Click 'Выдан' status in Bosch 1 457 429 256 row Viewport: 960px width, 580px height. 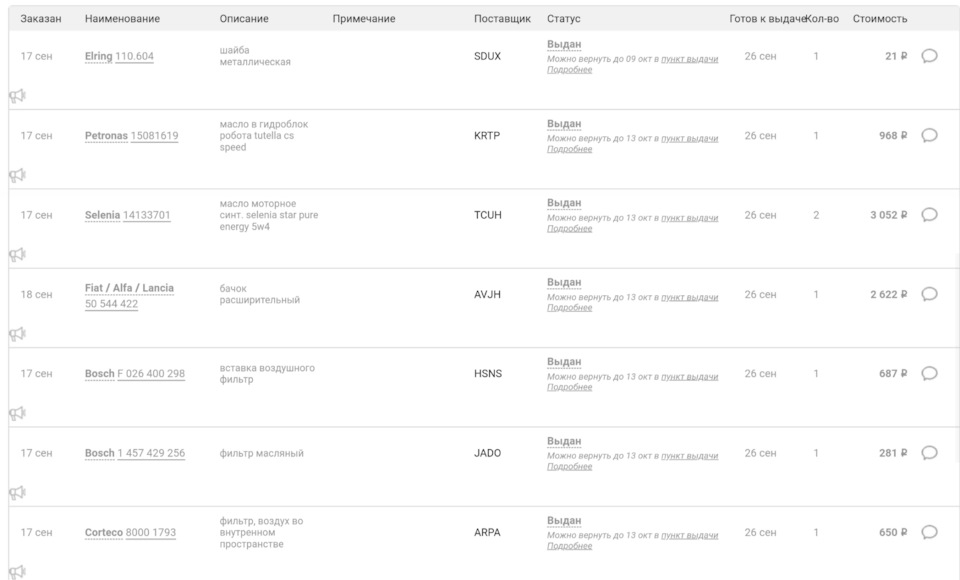(x=564, y=441)
